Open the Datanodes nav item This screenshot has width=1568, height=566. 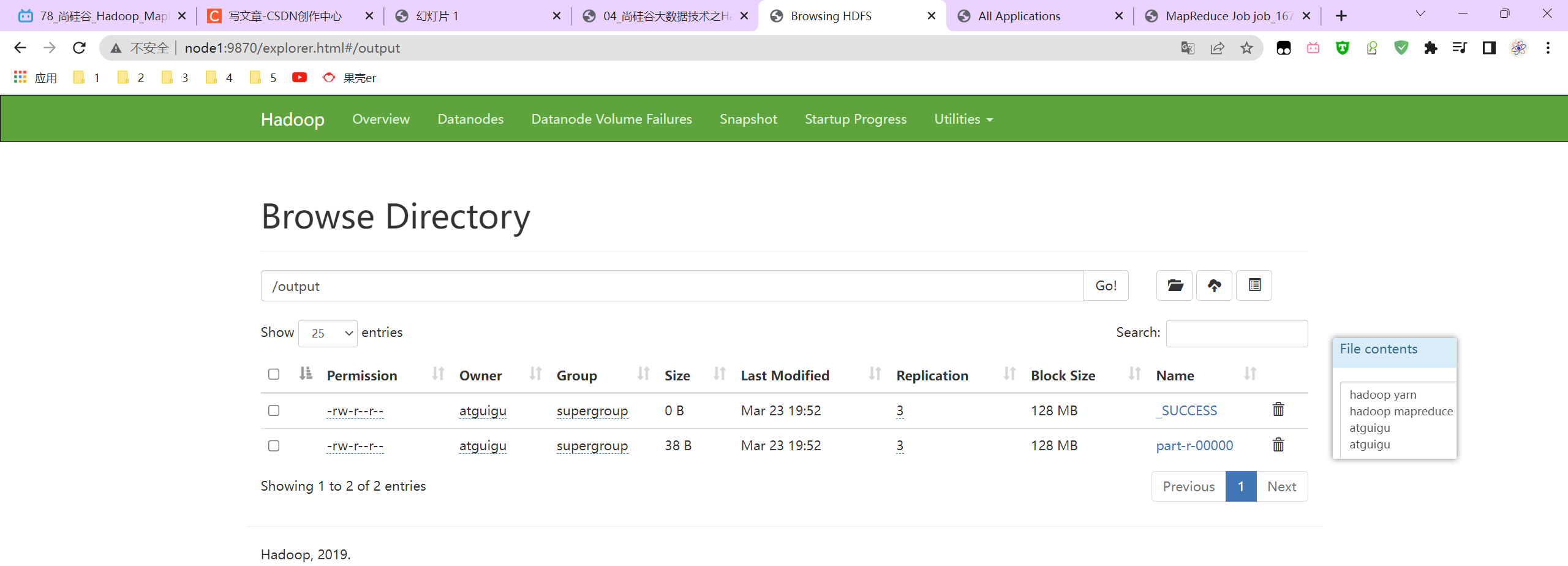[470, 119]
